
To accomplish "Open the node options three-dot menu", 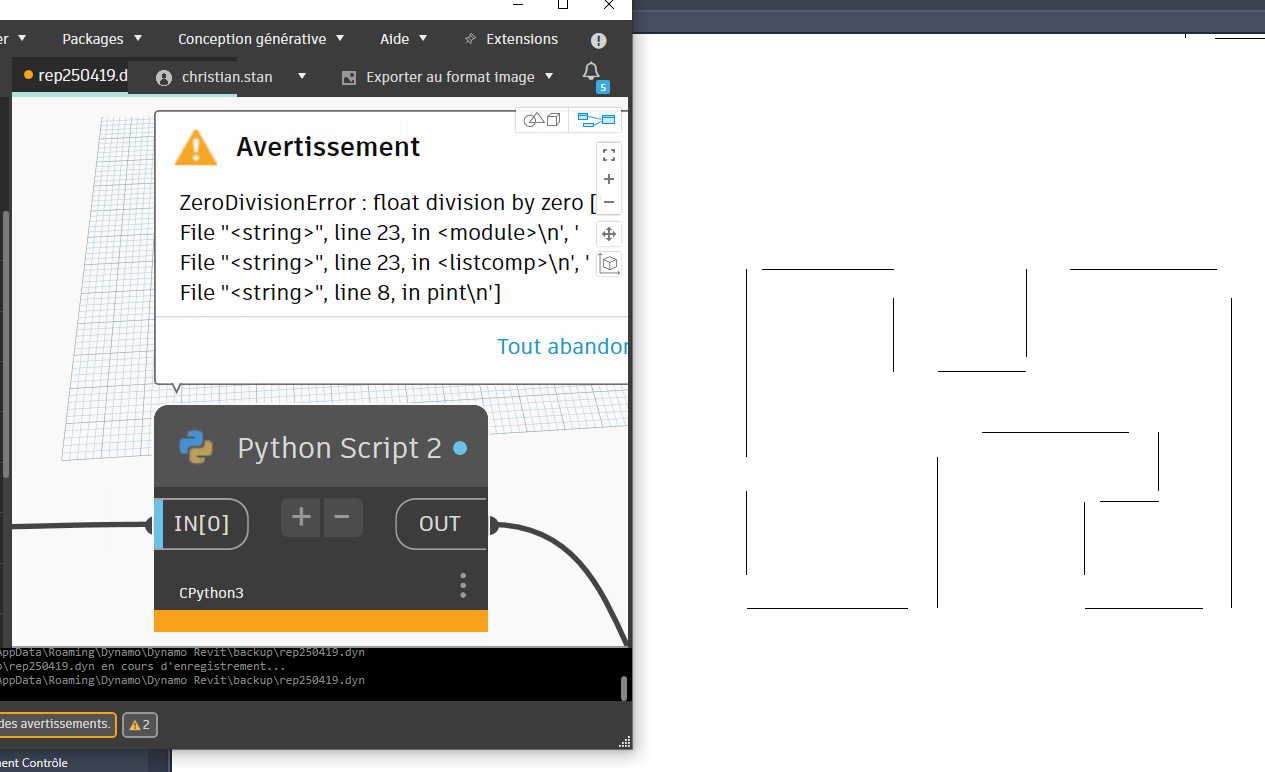I will pos(463,586).
